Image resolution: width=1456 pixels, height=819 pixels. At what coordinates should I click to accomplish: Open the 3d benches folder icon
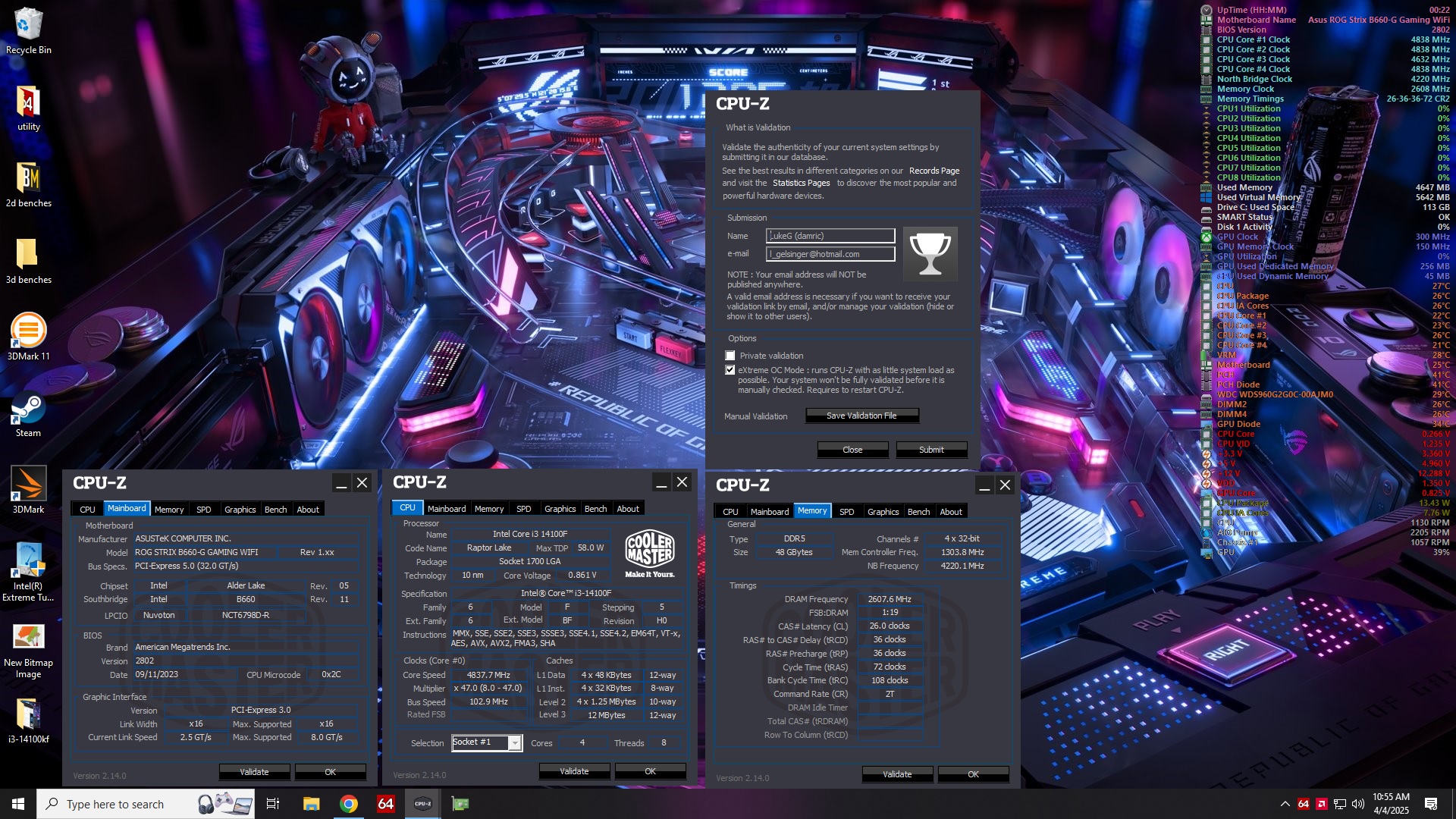29,262
